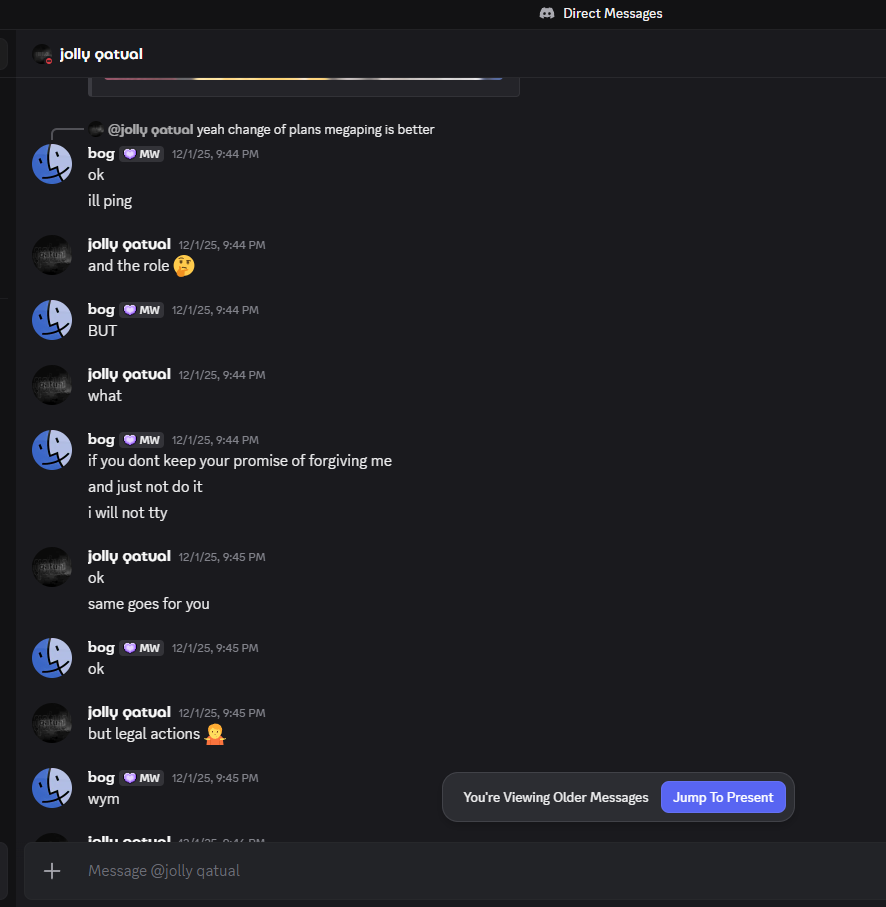Open jolly qatual's avatar in the header
The width and height of the screenshot is (886, 907).
pyautogui.click(x=42, y=54)
